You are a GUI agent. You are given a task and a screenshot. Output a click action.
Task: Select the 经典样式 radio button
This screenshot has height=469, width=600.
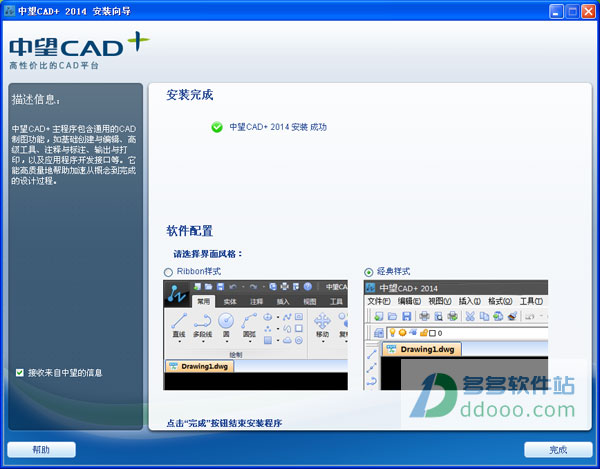click(x=368, y=272)
